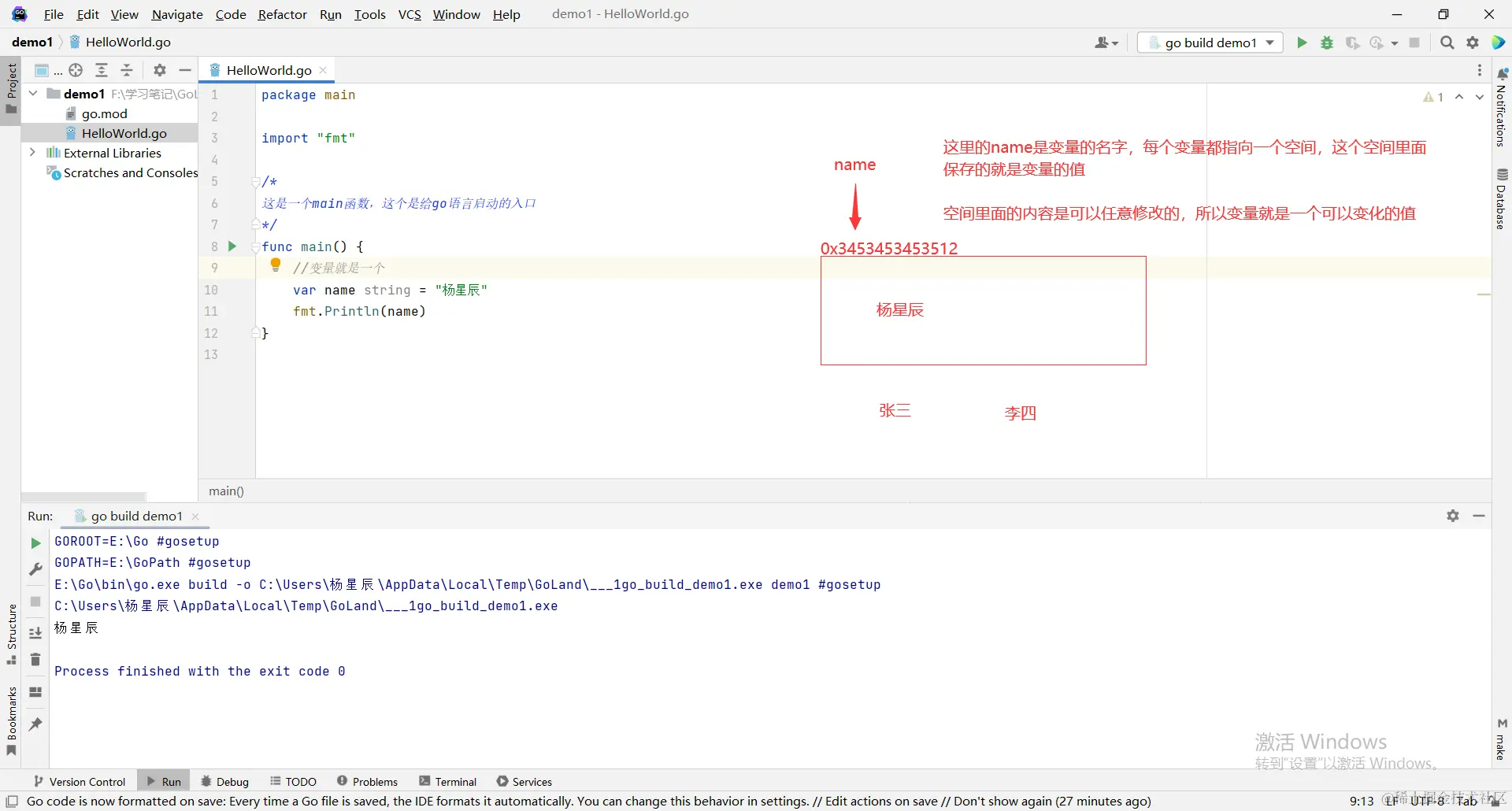
Task: Open wrench edit configuration in Run panel
Action: tap(35, 568)
